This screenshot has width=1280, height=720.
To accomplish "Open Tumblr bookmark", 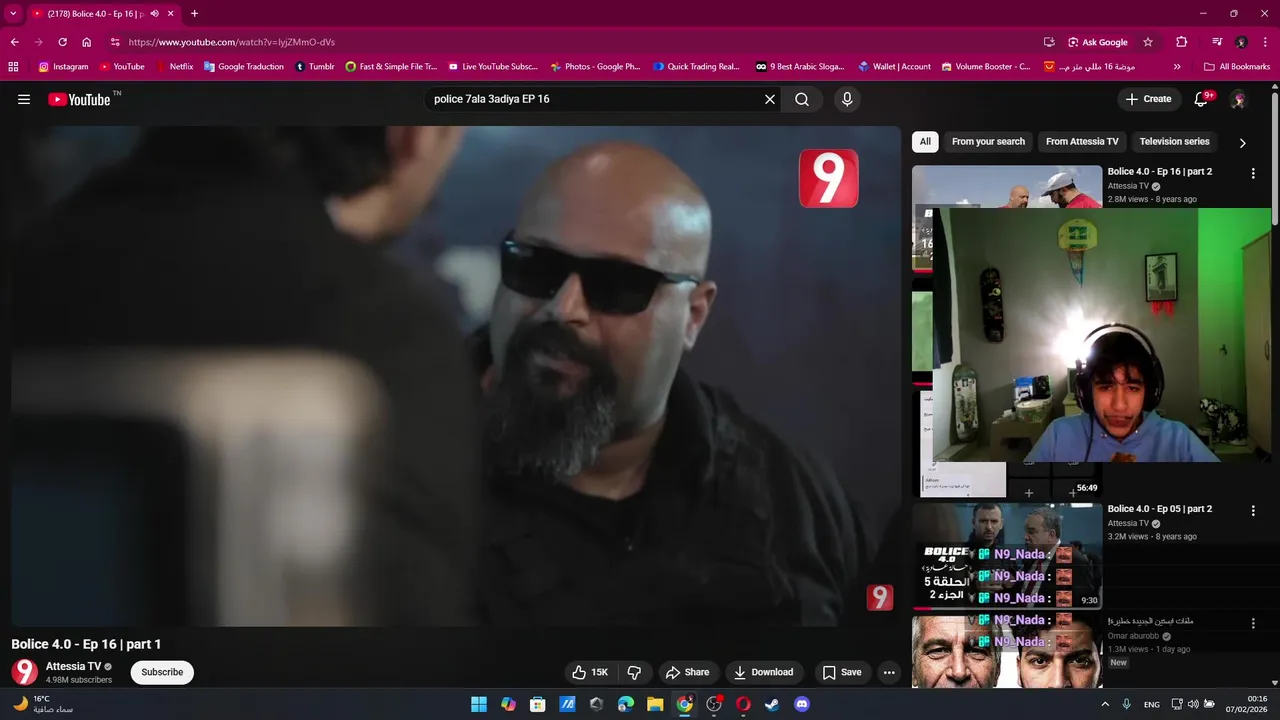I will point(314,67).
